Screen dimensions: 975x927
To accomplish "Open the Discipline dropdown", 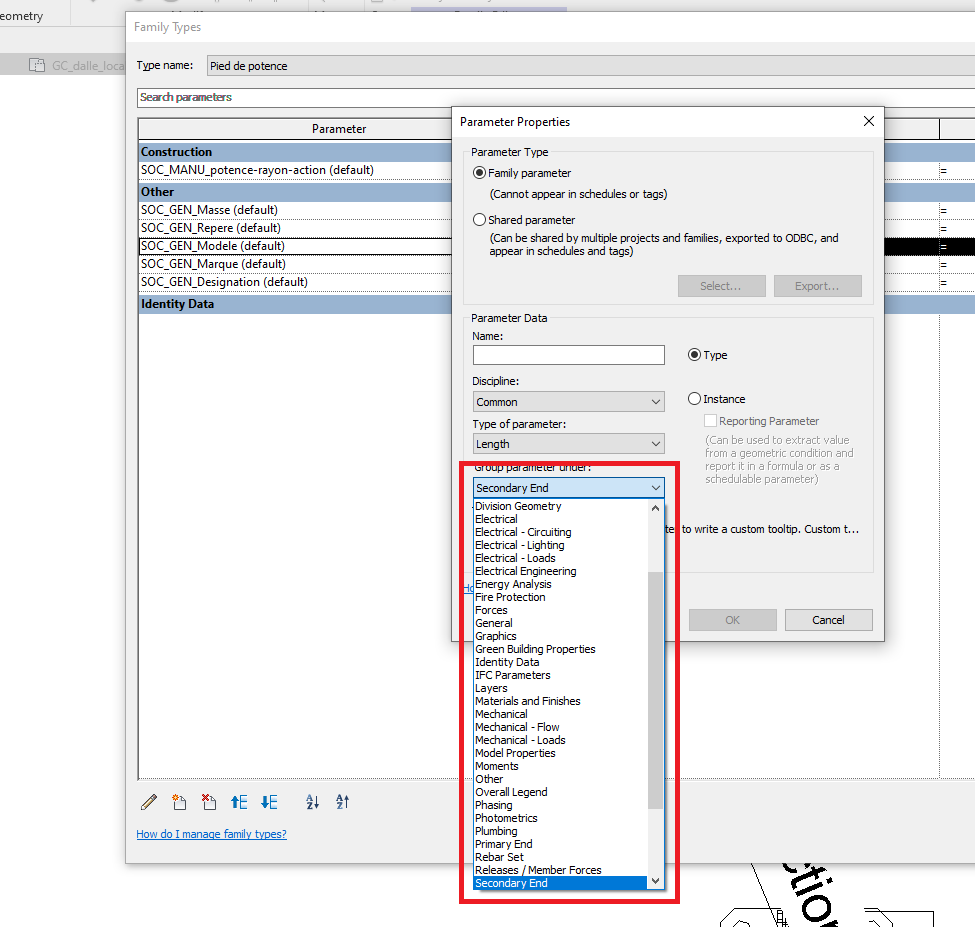I will tap(568, 402).
